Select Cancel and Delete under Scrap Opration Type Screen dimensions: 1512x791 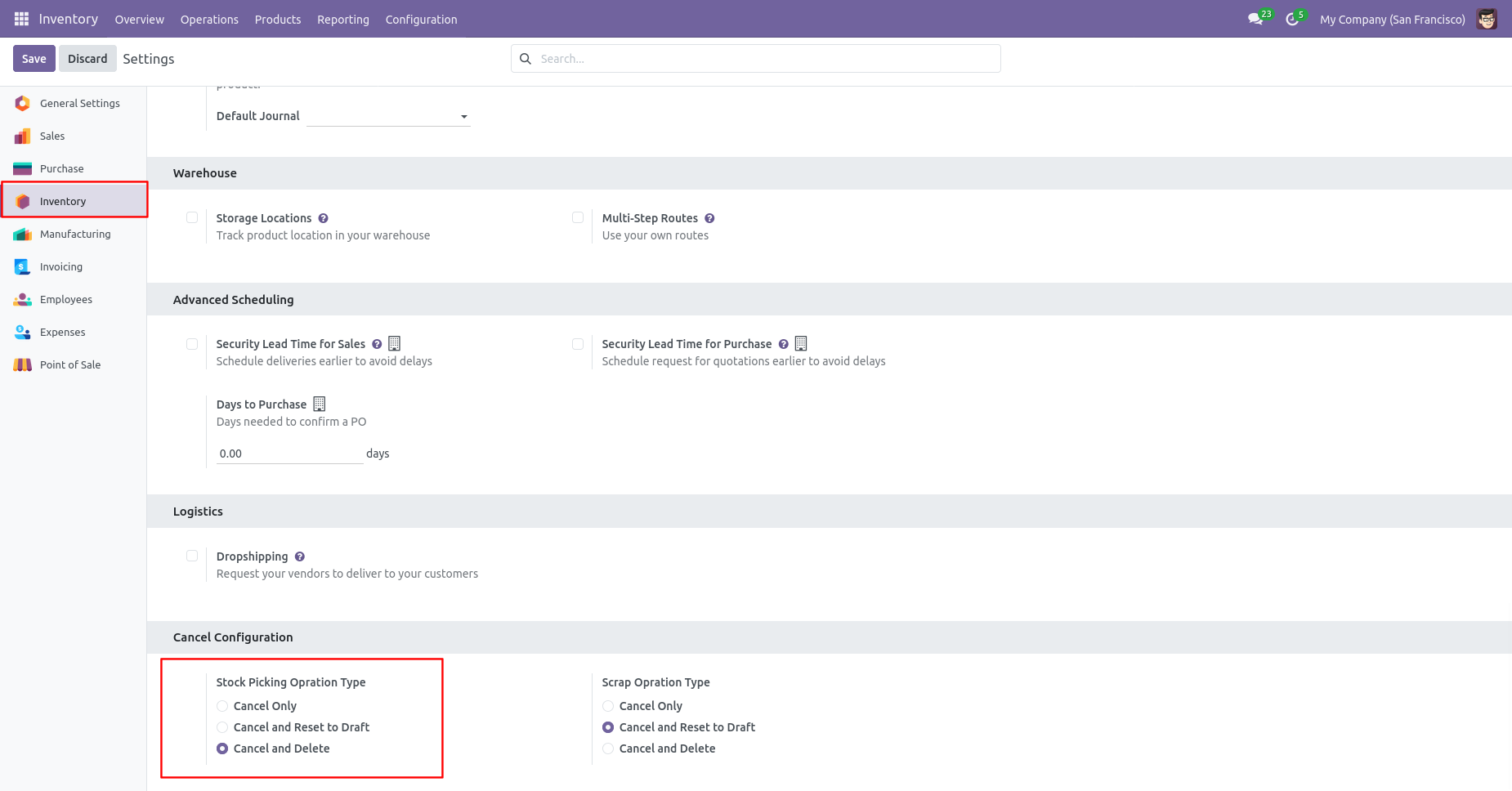608,749
